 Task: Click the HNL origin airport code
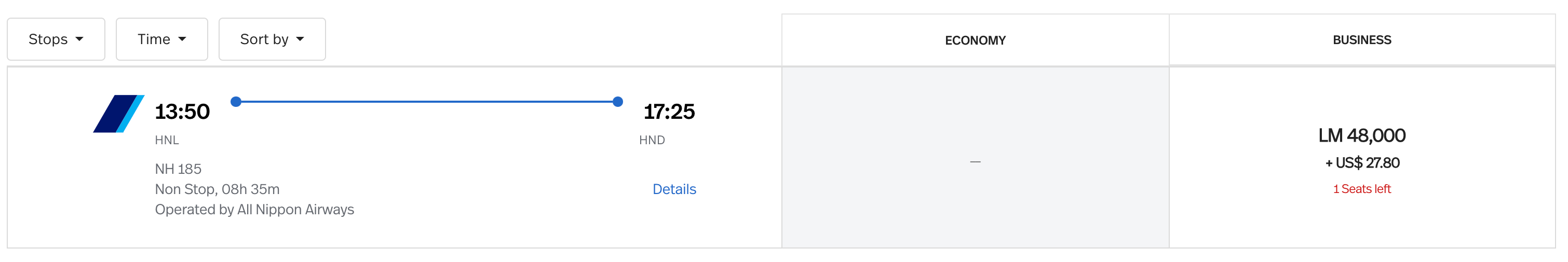167,141
